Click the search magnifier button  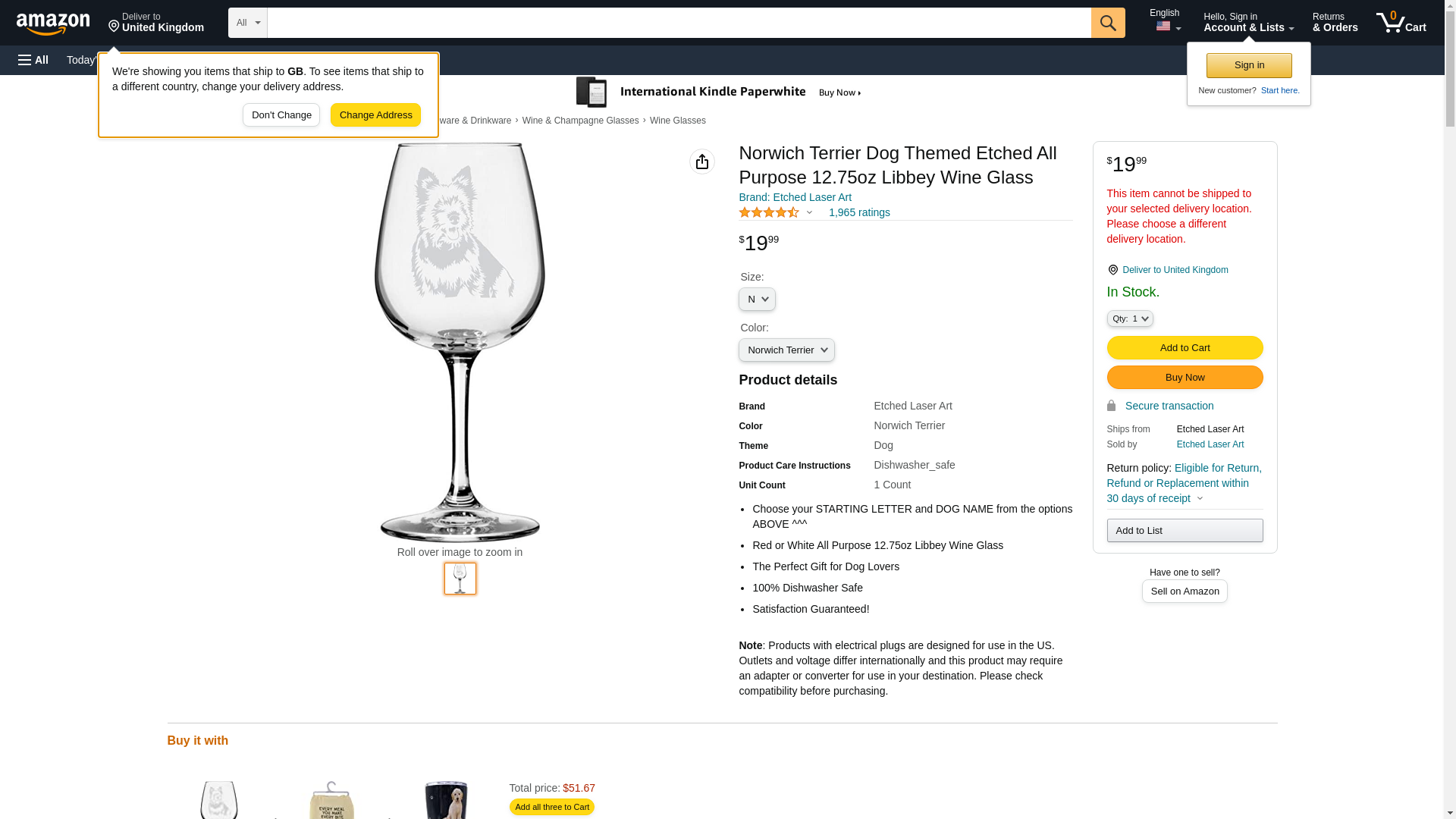1108,23
